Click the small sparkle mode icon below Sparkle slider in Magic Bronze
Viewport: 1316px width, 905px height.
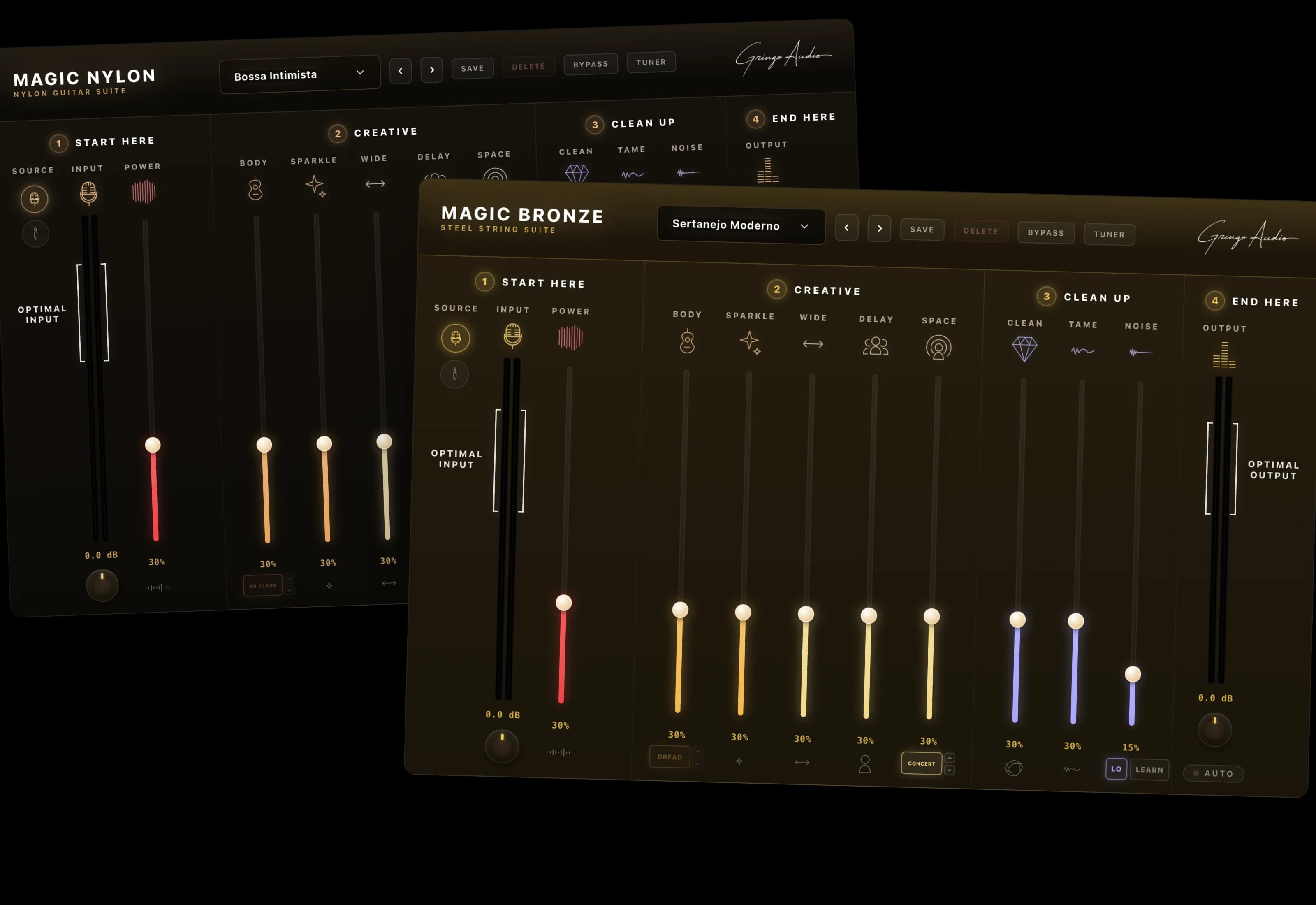739,761
